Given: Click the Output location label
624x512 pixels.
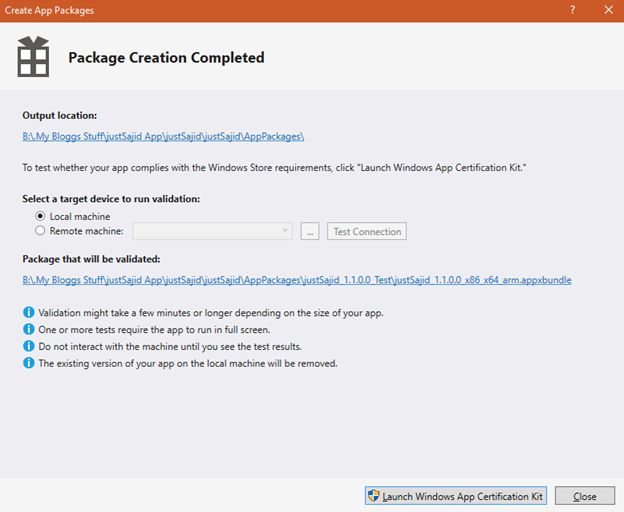Looking at the screenshot, I should click(60, 115).
